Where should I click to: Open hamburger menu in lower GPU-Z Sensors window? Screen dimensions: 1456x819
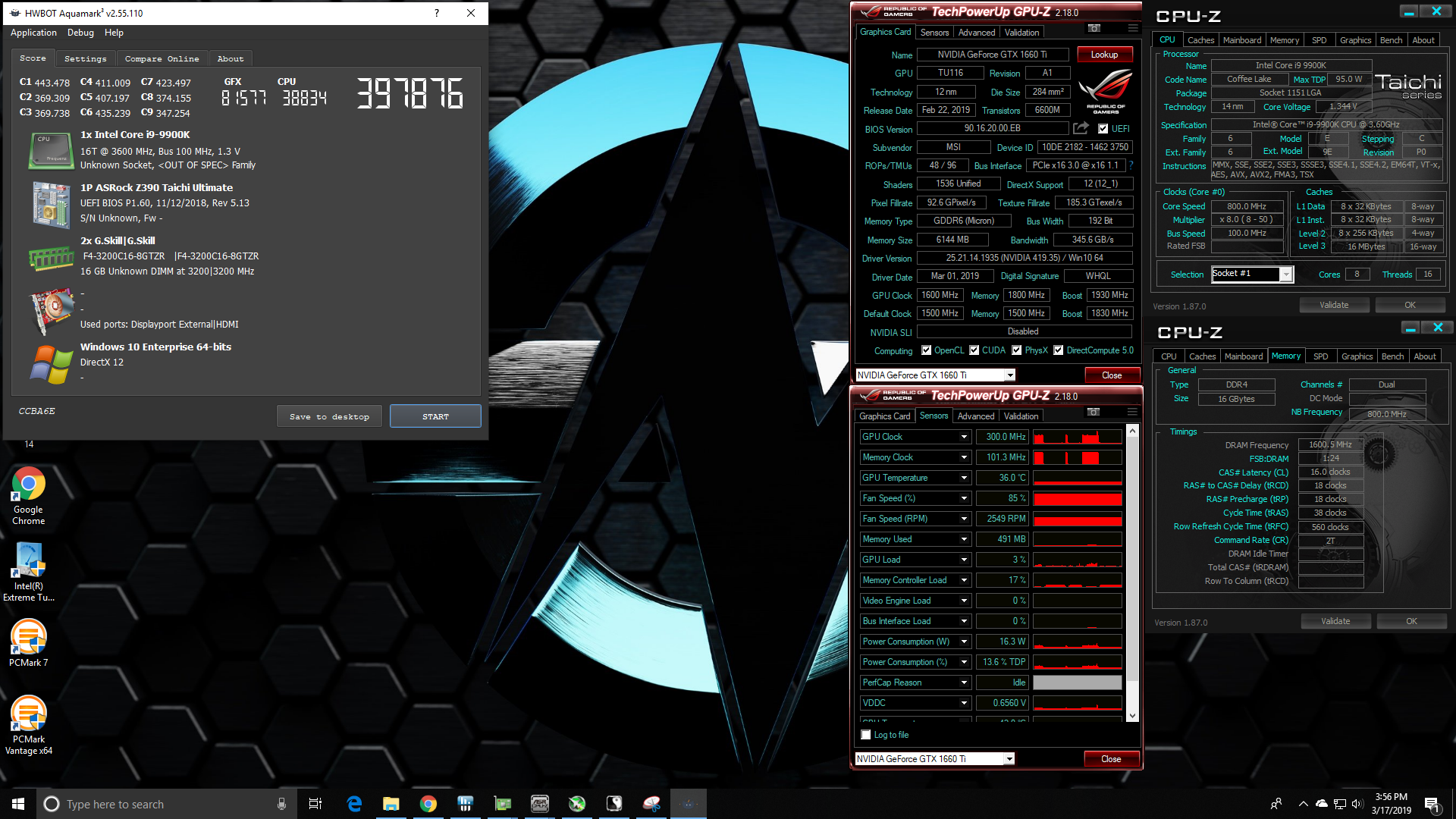(1132, 412)
